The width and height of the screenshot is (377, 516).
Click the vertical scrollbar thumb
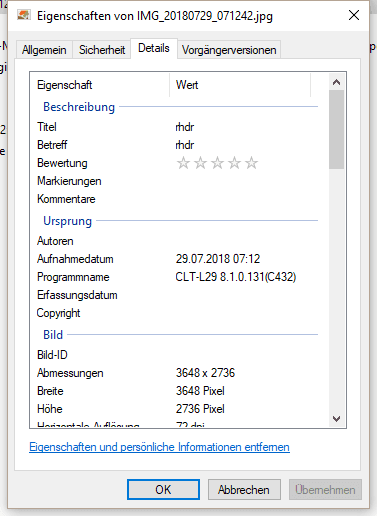tap(337, 129)
